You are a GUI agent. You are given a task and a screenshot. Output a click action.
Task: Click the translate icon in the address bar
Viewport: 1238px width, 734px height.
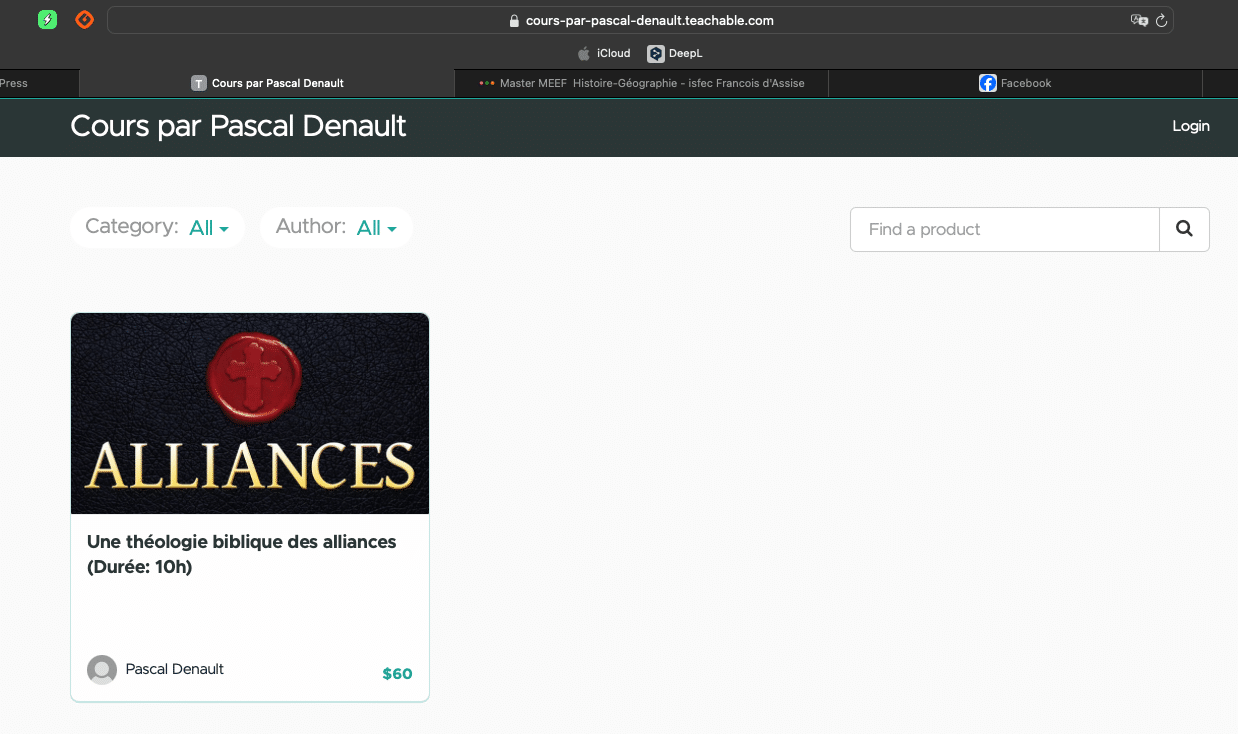tap(1139, 20)
